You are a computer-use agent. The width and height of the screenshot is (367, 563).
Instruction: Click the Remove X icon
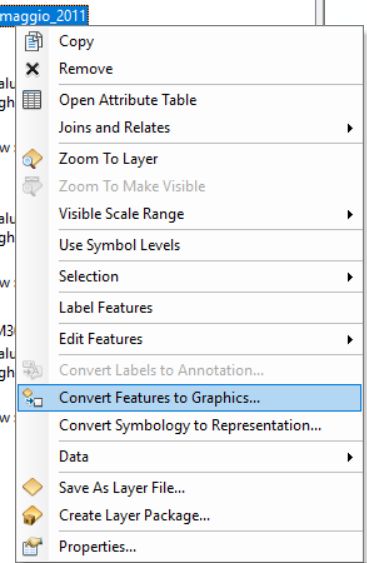33,69
